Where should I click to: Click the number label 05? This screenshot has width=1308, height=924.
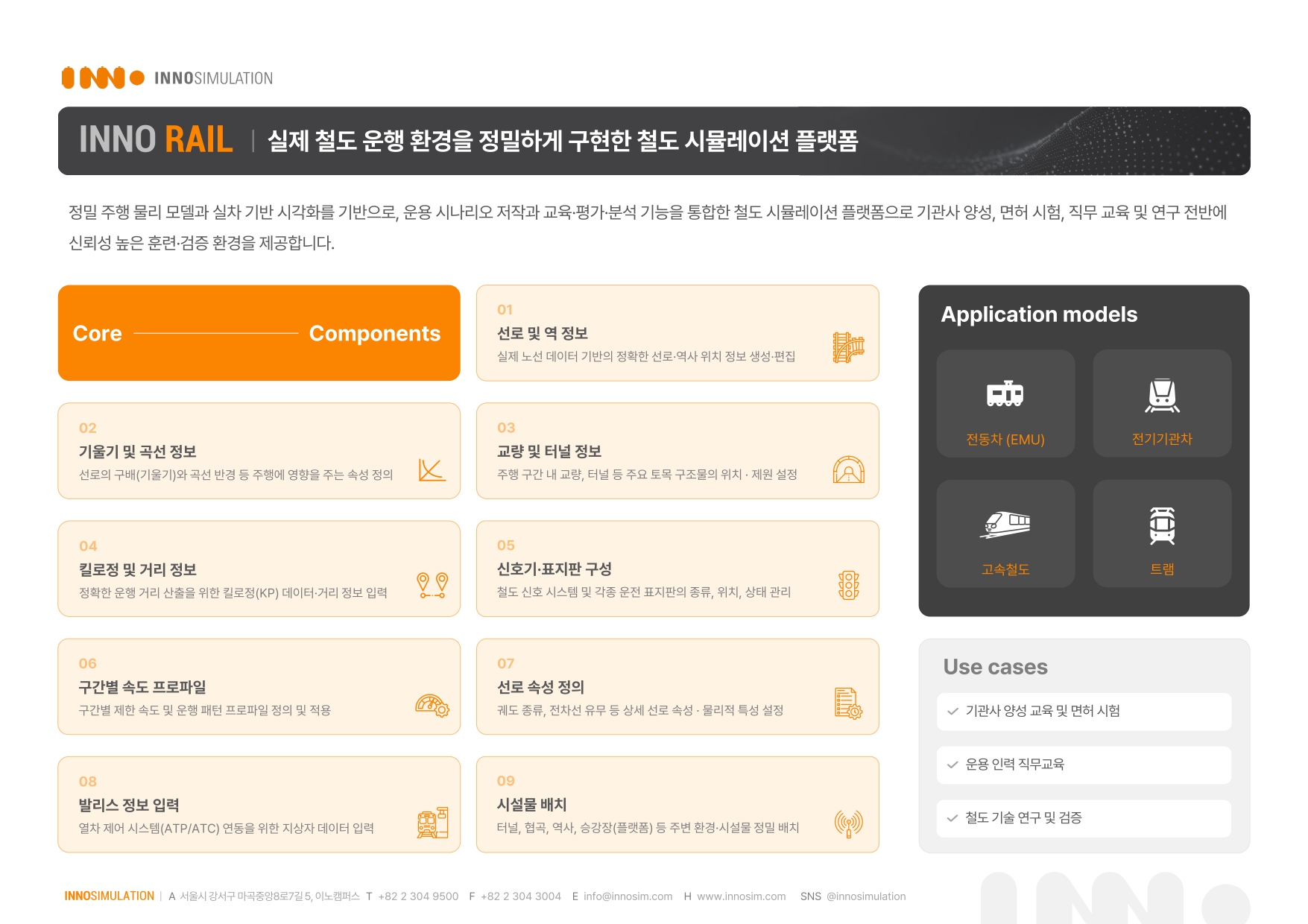pyautogui.click(x=506, y=545)
